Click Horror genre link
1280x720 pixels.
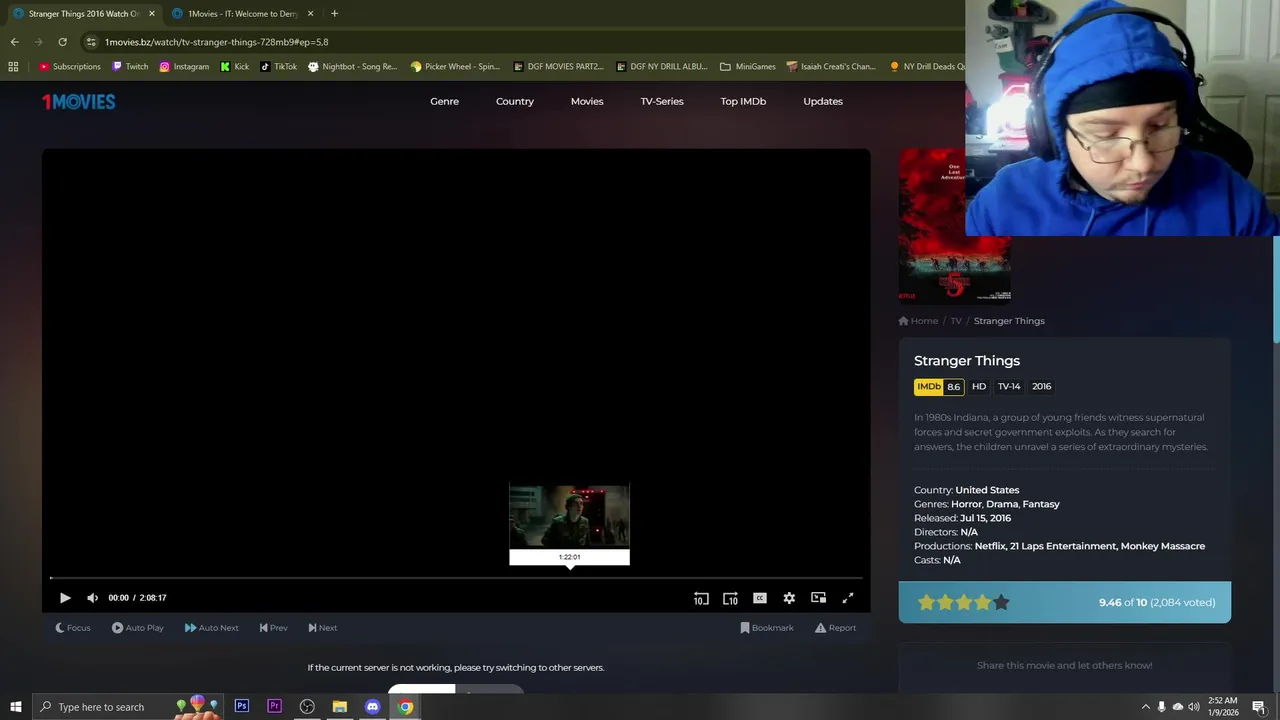click(x=966, y=504)
